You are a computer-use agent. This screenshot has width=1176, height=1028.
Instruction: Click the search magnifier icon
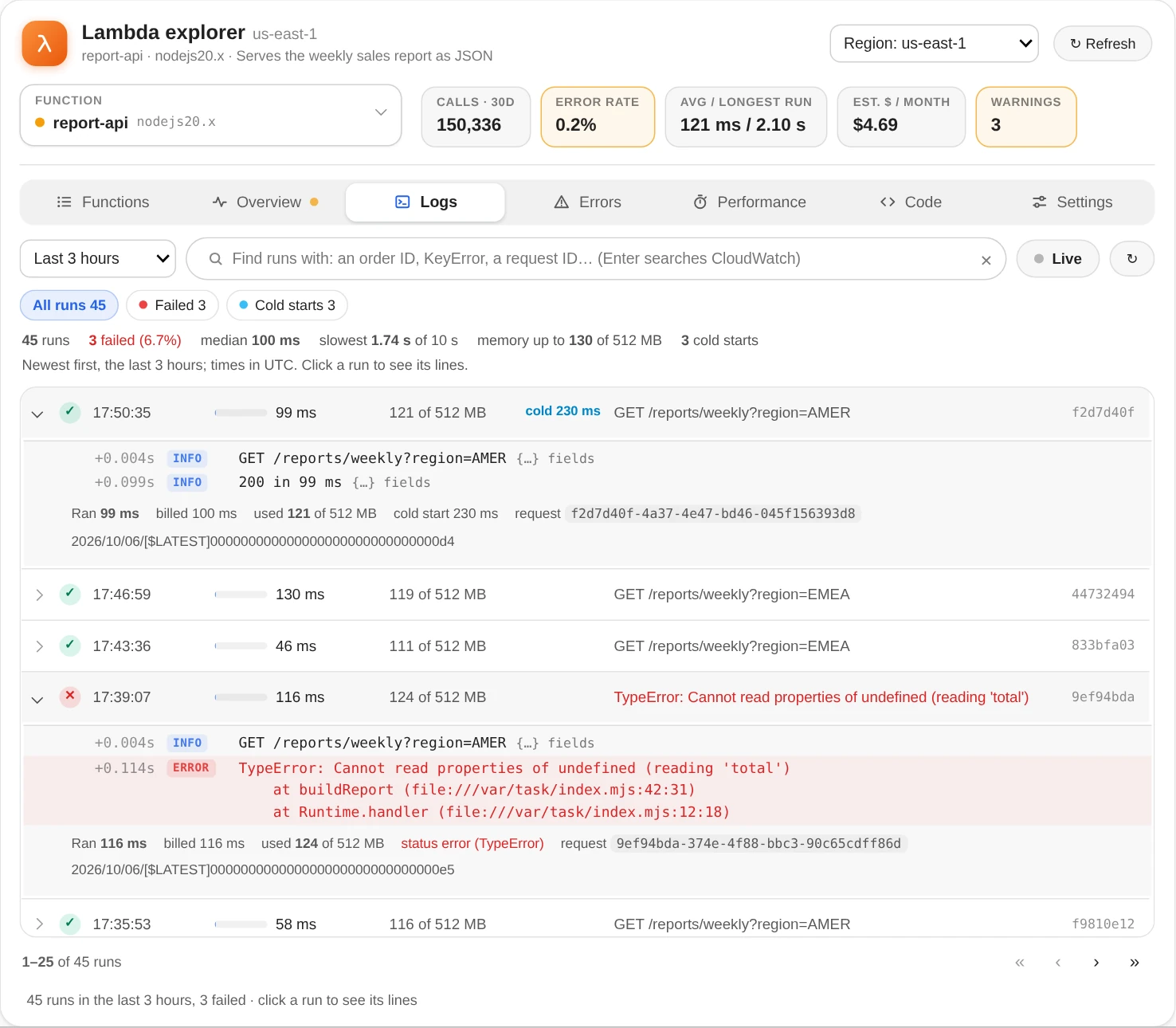(215, 259)
